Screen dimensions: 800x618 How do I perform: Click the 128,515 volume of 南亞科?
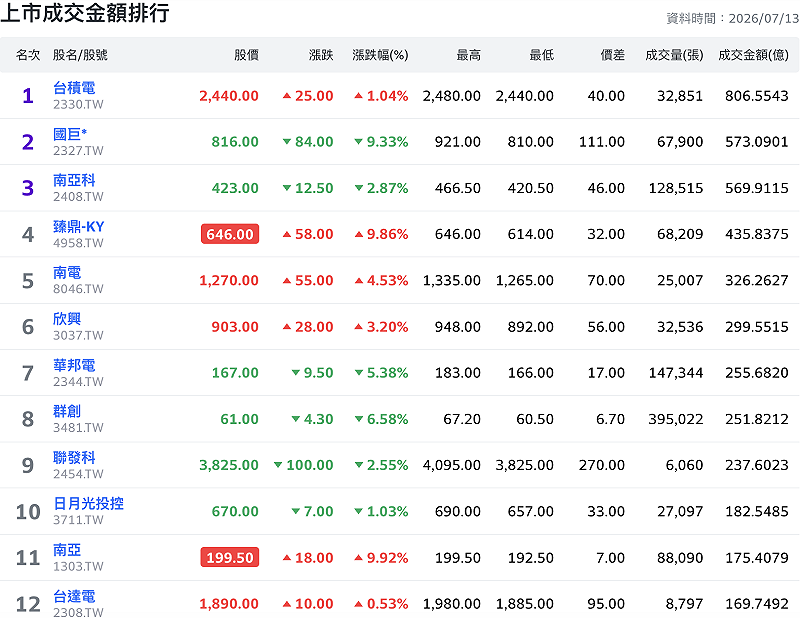click(676, 188)
